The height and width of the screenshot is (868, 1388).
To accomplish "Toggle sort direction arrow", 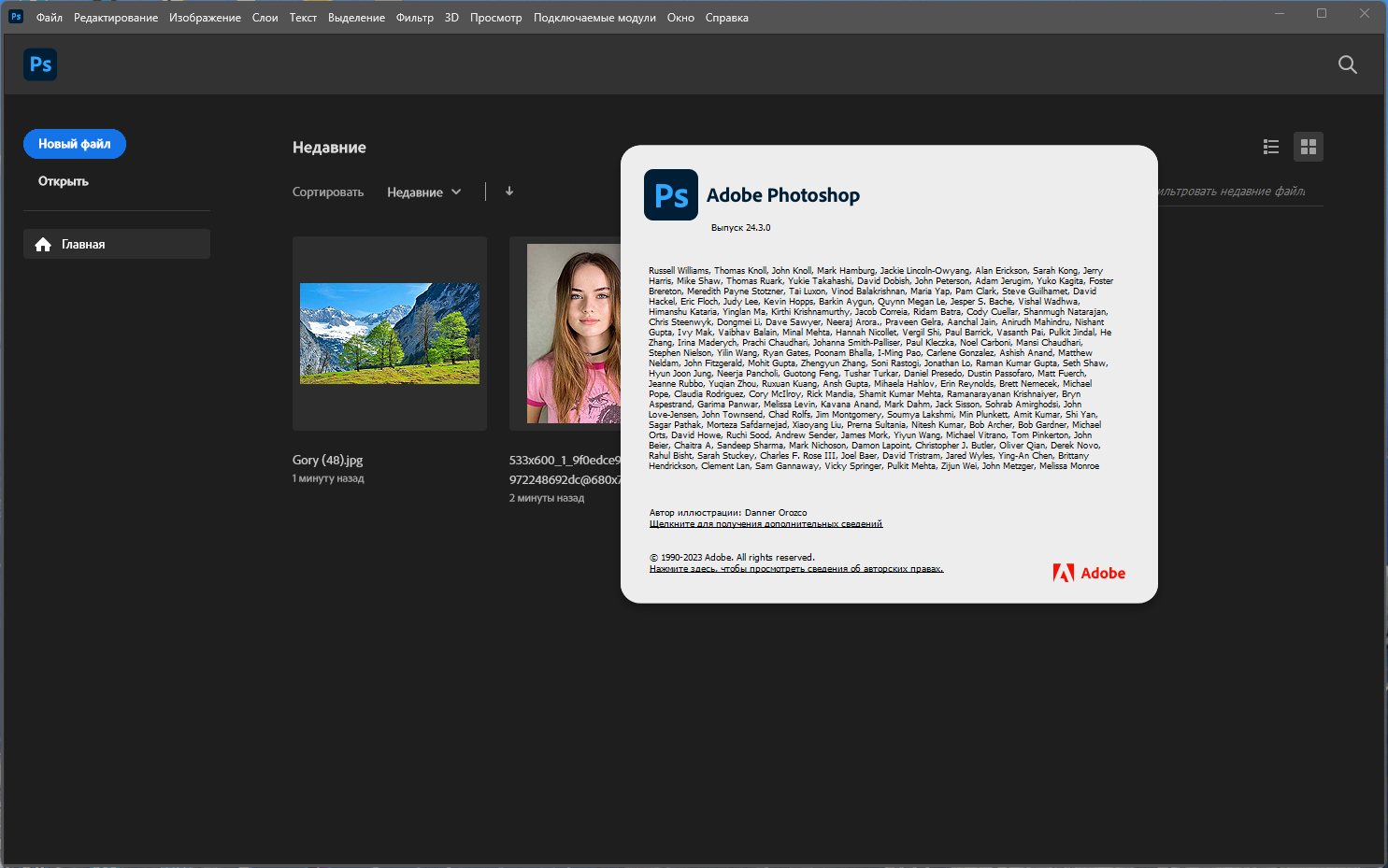I will point(509,192).
